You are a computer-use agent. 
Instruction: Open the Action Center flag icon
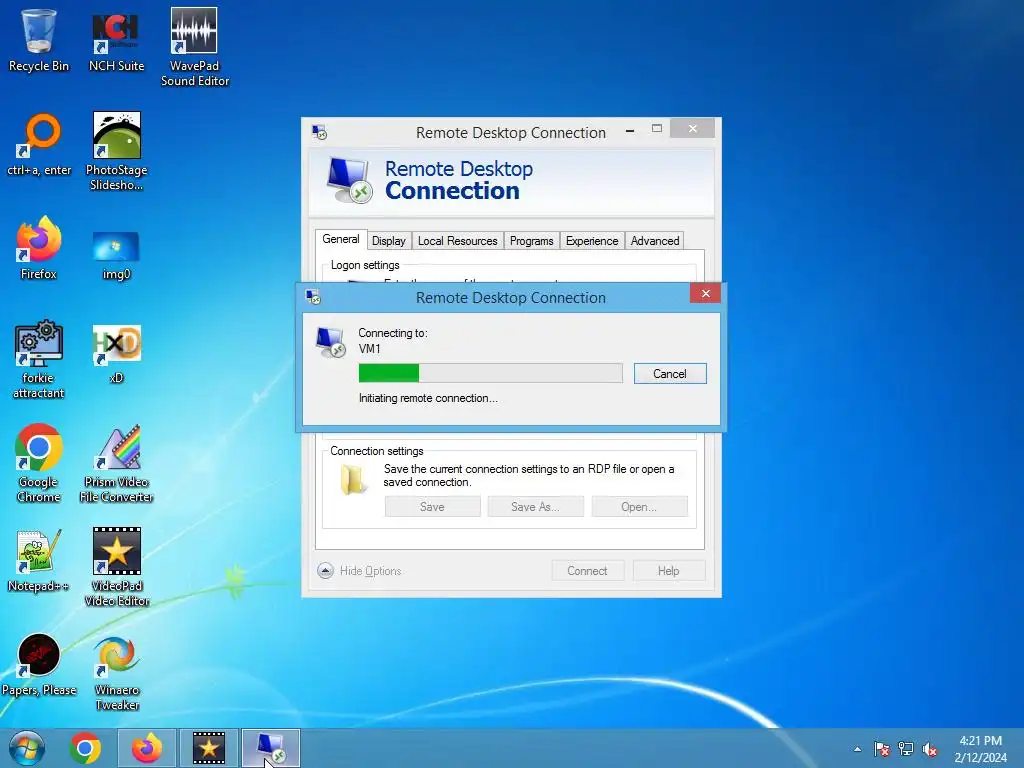[882, 749]
